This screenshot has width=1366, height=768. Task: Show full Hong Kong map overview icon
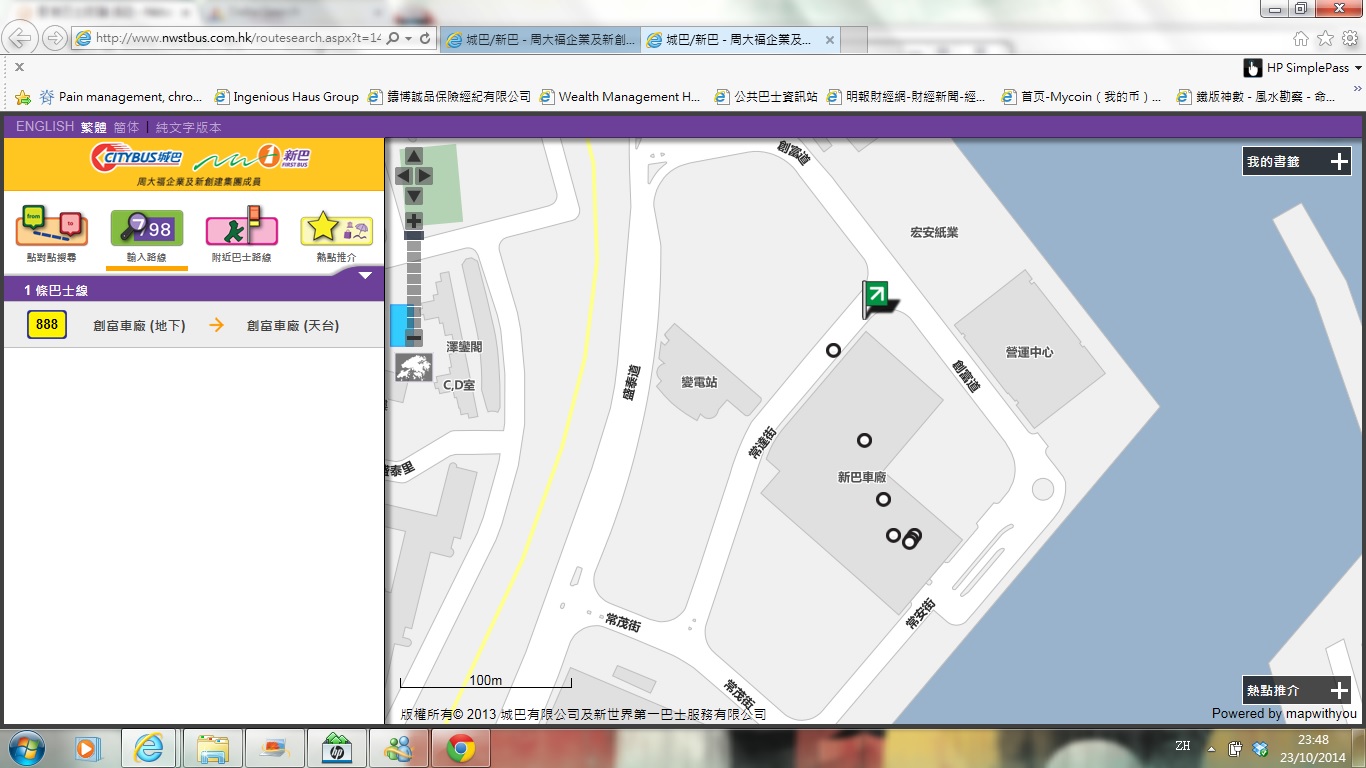[x=413, y=367]
